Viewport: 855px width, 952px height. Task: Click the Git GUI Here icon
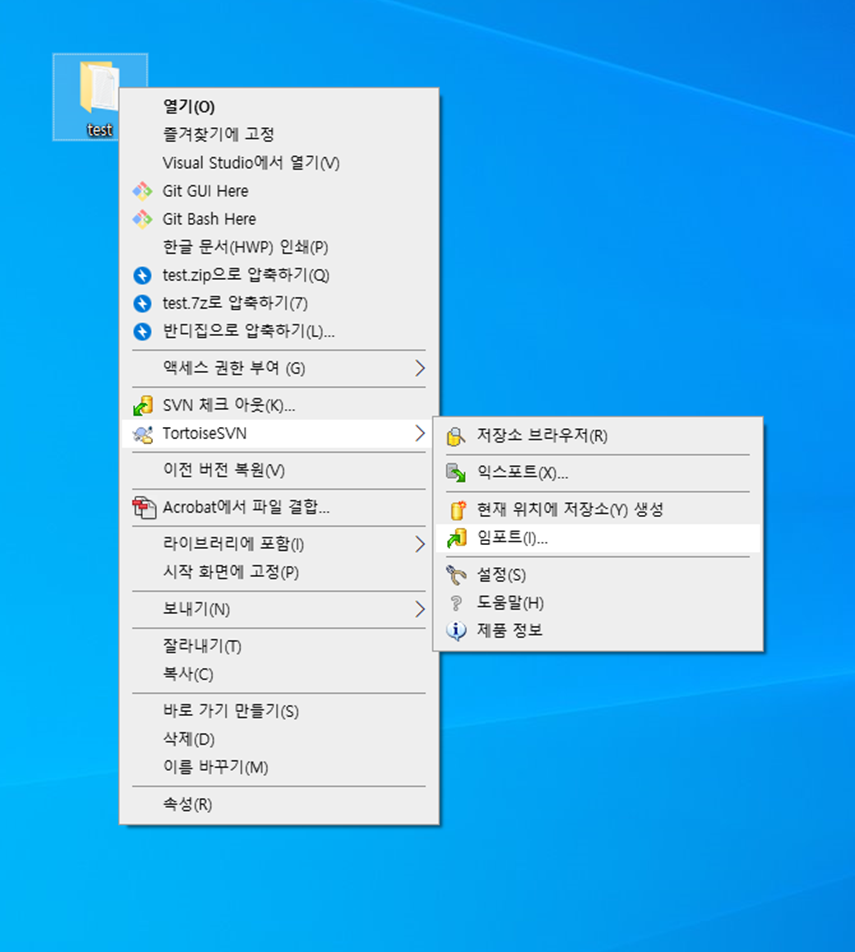[142, 191]
